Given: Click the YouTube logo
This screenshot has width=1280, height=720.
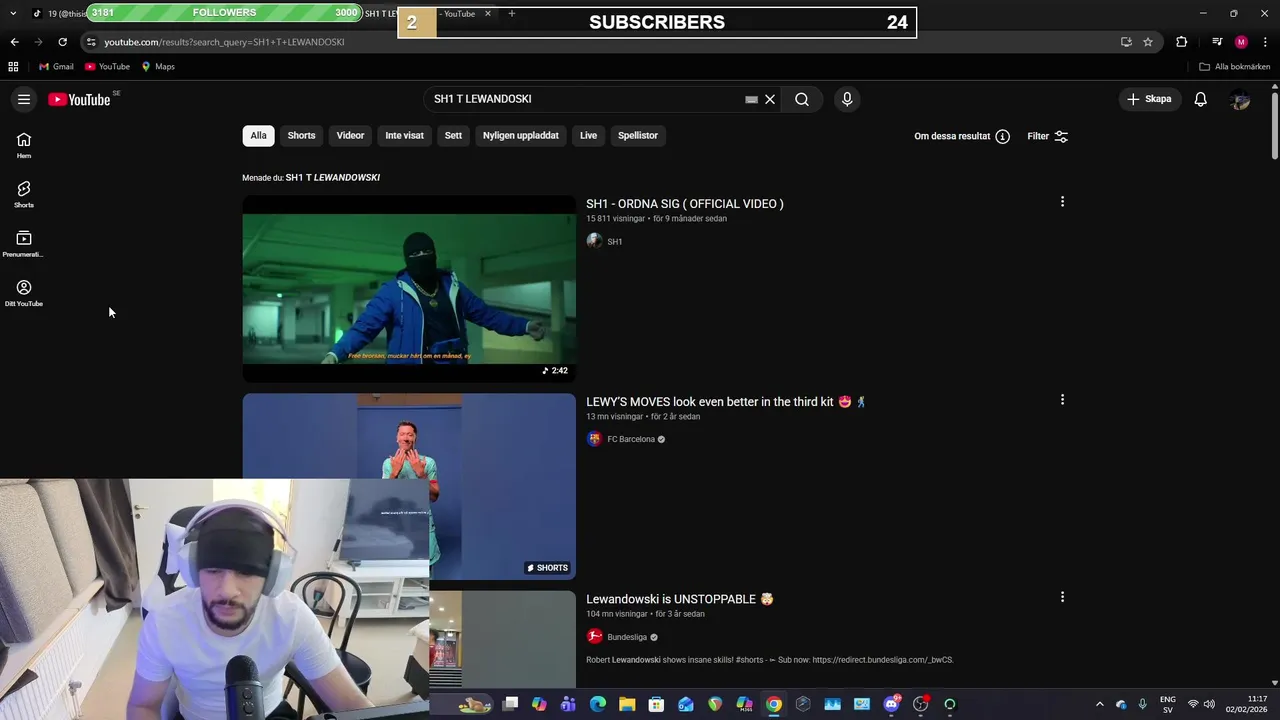Looking at the screenshot, I should coord(79,99).
